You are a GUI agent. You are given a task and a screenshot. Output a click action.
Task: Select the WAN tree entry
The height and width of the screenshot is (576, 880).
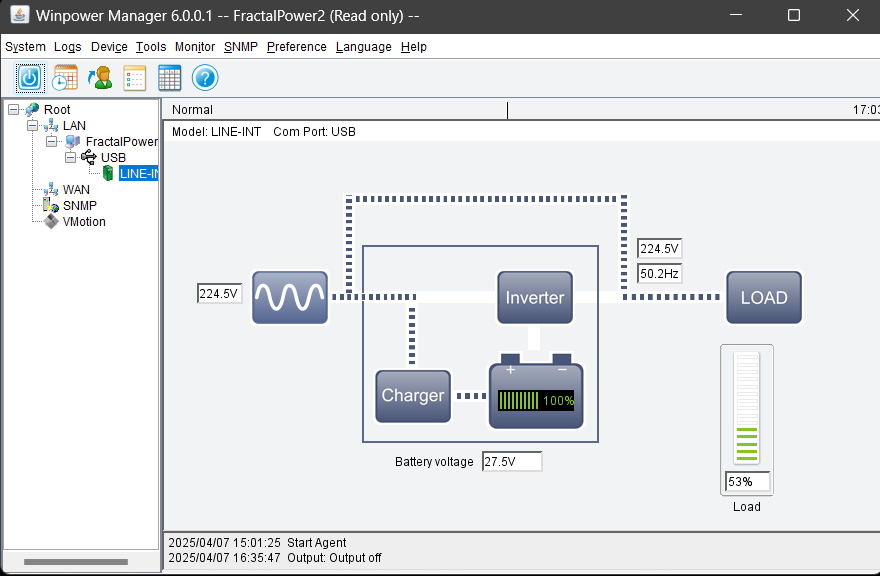point(76,190)
